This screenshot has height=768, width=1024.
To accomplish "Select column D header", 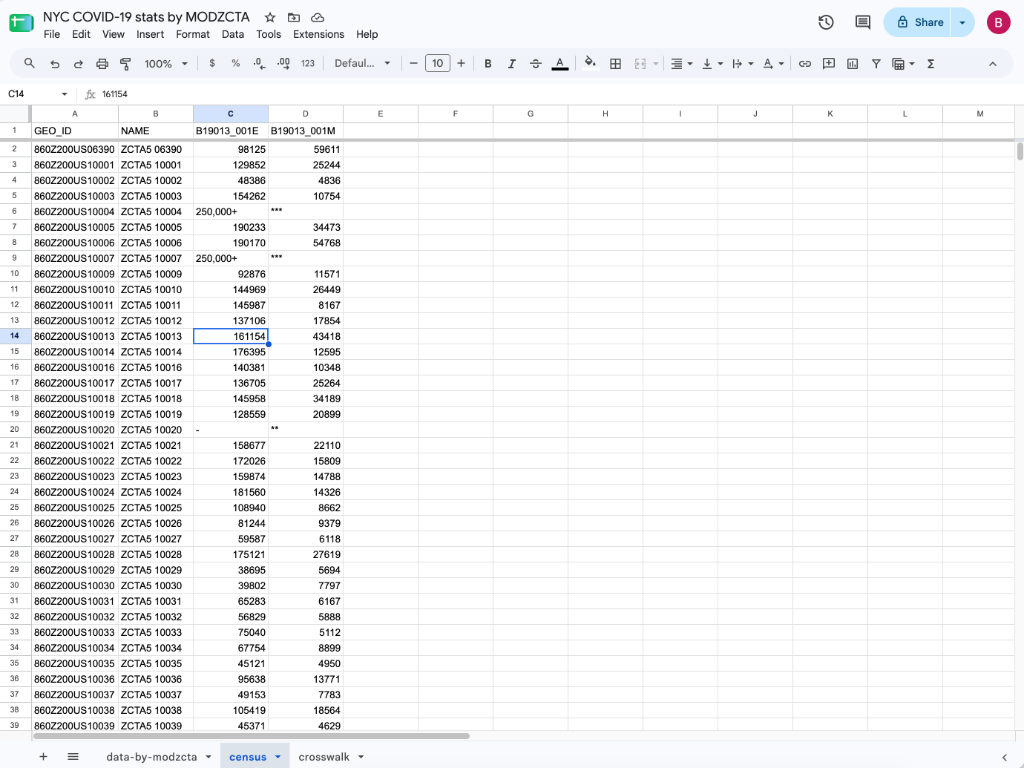I will (x=306, y=114).
